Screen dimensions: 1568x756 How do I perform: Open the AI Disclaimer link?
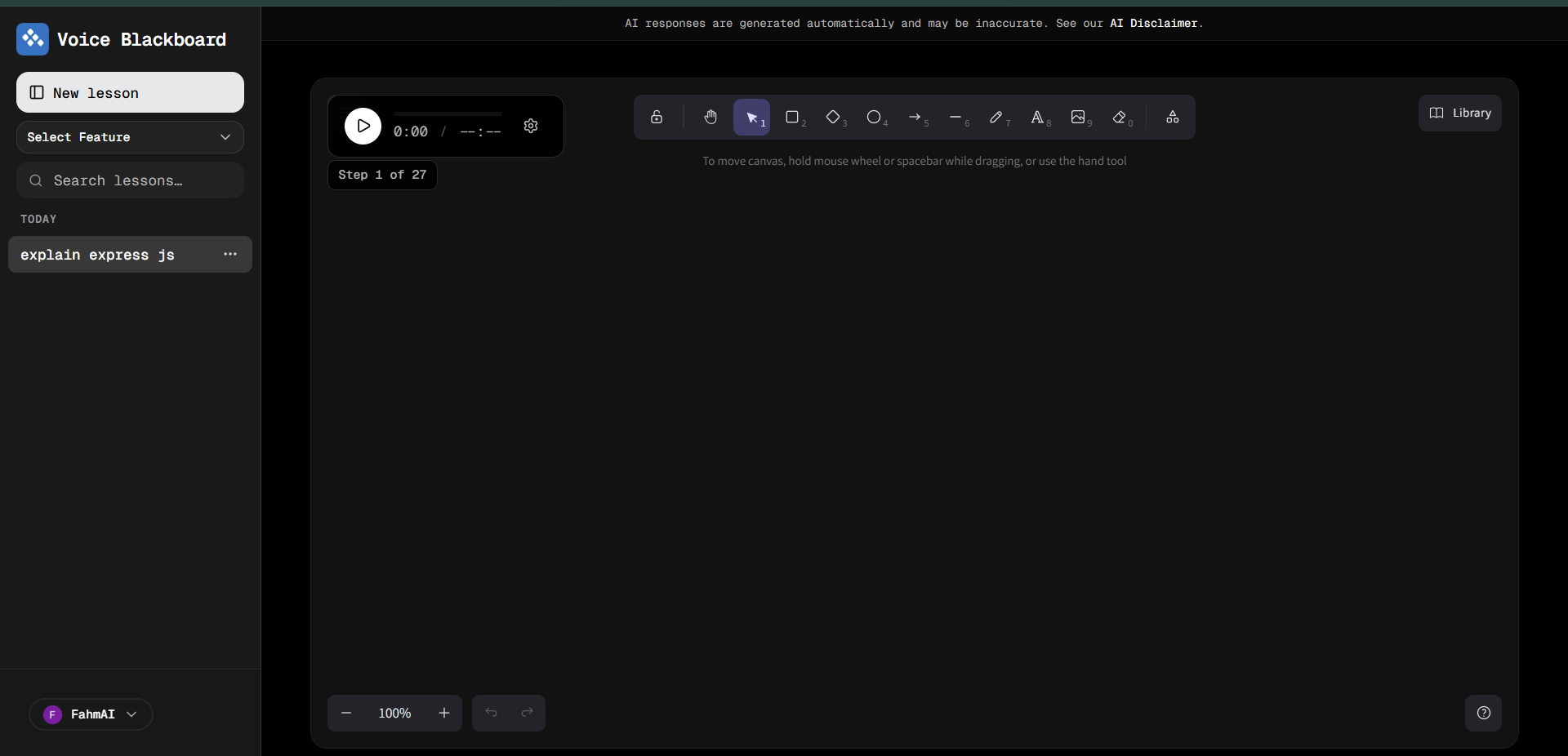point(1153,23)
